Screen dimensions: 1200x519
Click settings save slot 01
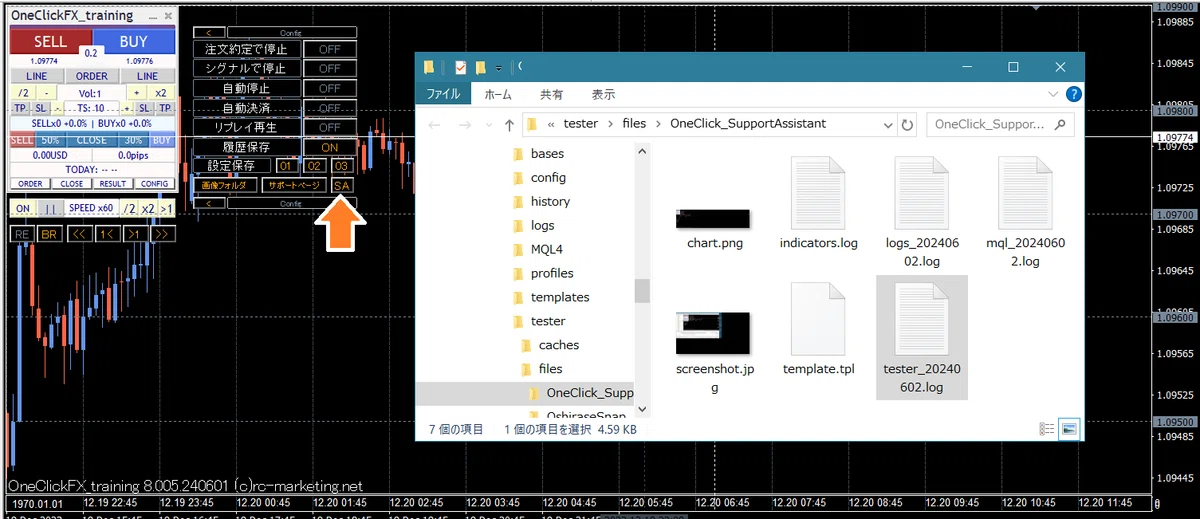click(286, 166)
